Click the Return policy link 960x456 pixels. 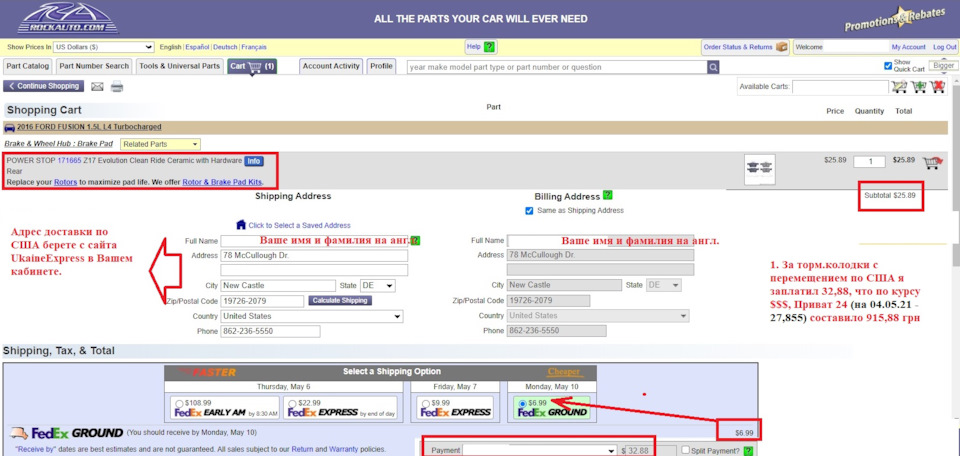coord(302,449)
